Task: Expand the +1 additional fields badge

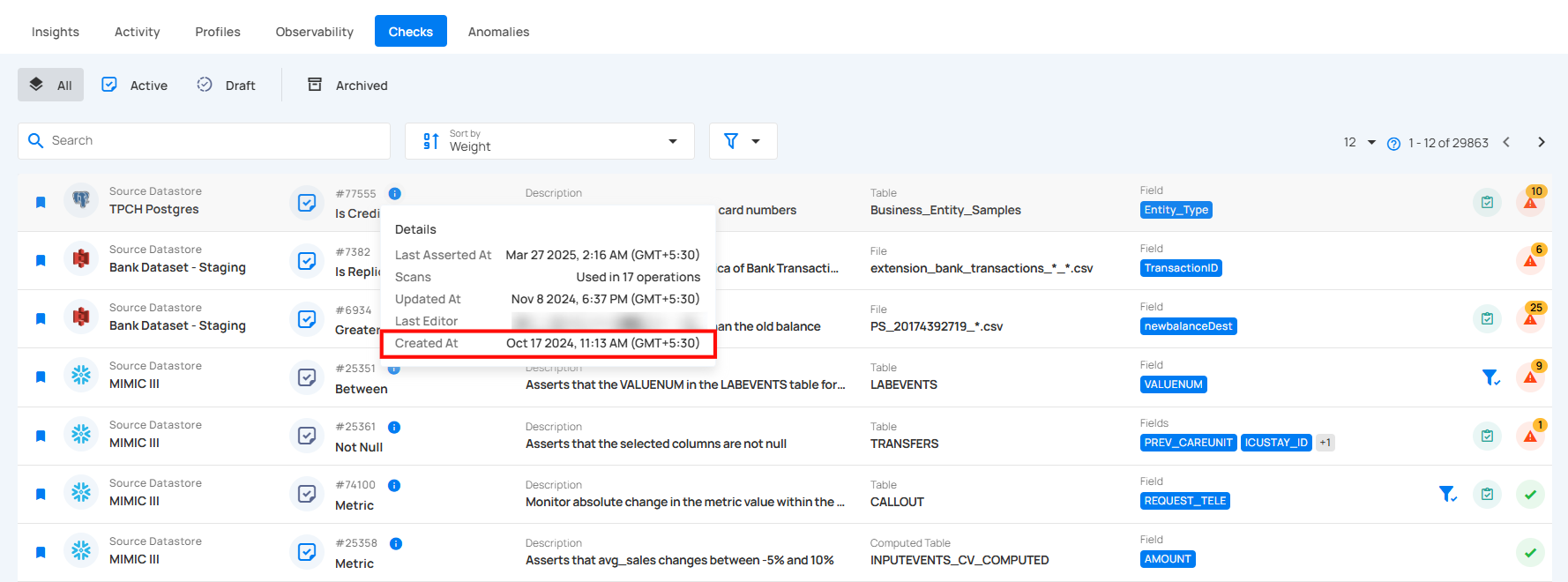Action: [x=1325, y=443]
